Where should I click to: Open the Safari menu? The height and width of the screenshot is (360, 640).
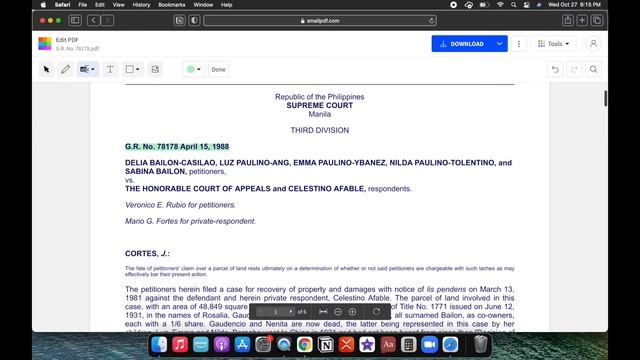click(x=62, y=5)
